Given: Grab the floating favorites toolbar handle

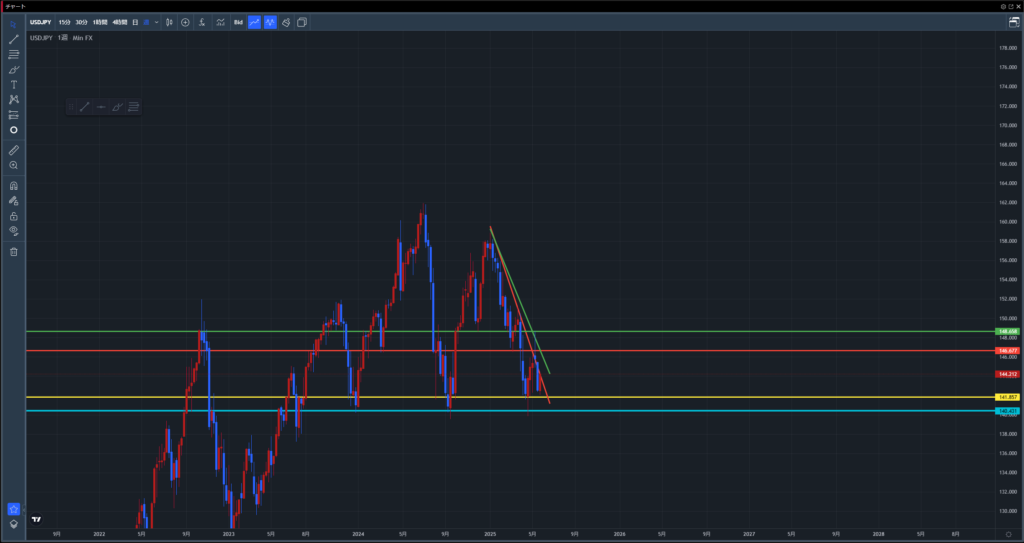Looking at the screenshot, I should [x=71, y=107].
